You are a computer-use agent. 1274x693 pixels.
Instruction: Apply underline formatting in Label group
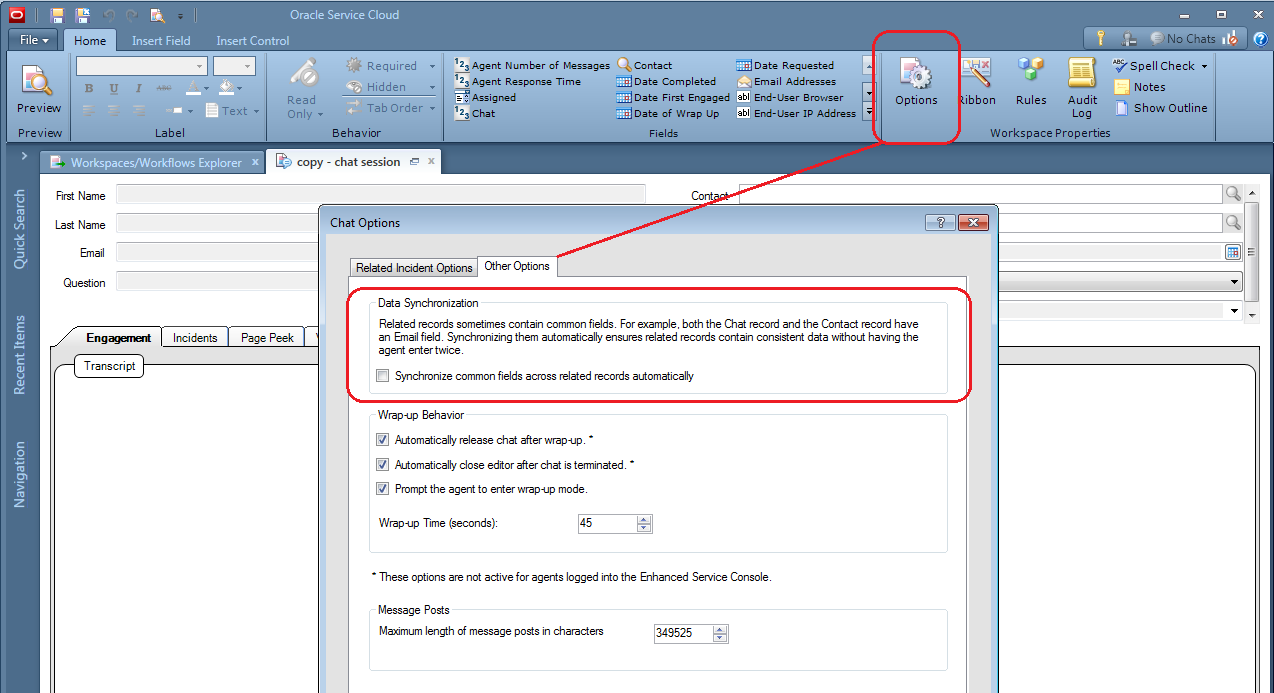(x=114, y=89)
